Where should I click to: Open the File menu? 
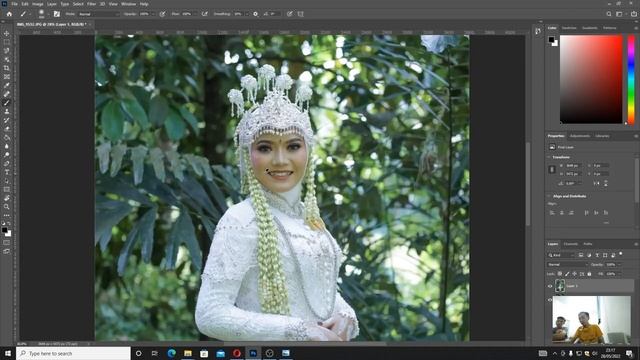pyautogui.click(x=14, y=4)
